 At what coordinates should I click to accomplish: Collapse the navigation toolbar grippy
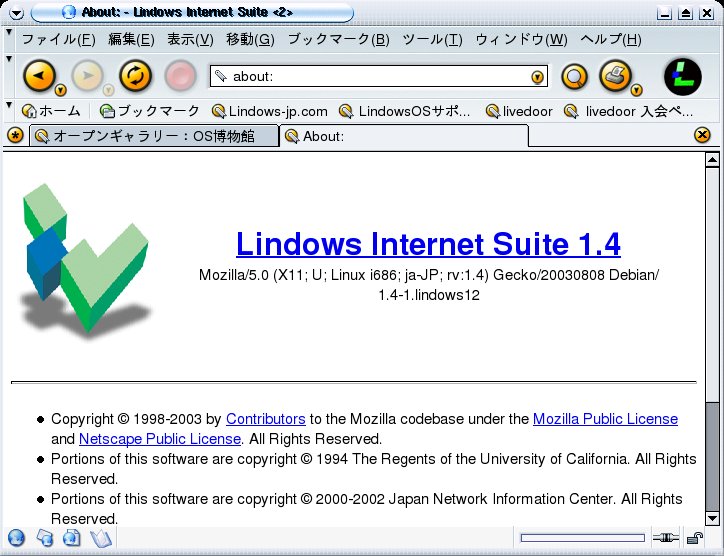tap(9, 59)
